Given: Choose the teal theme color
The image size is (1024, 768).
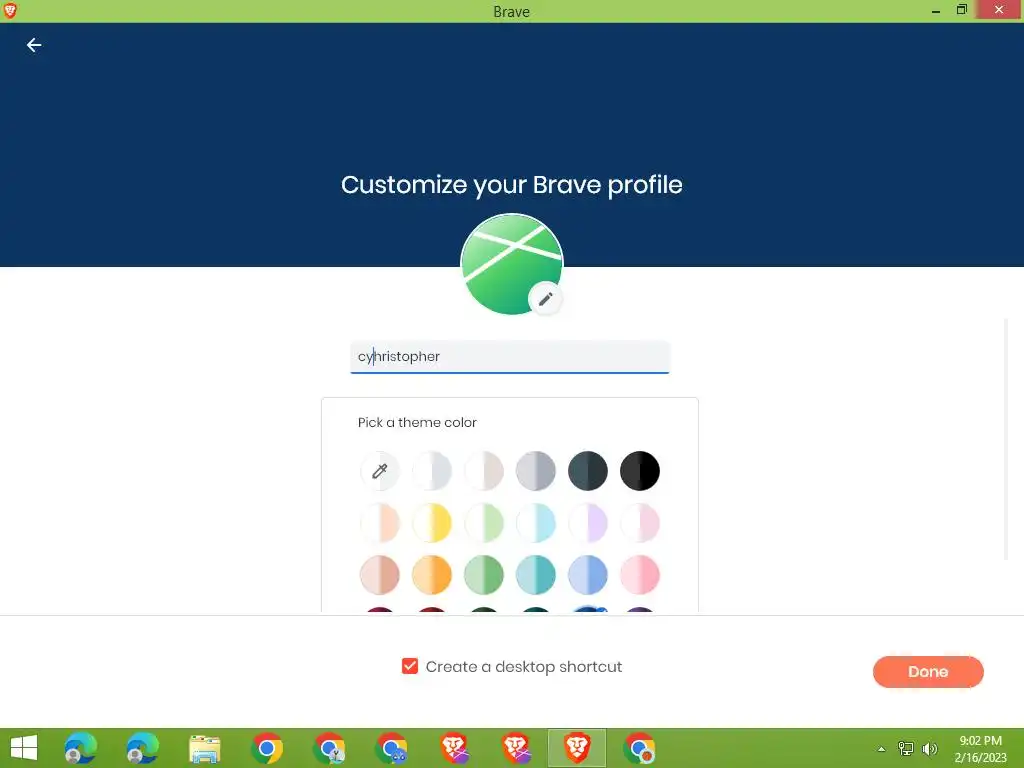Looking at the screenshot, I should click(x=536, y=575).
